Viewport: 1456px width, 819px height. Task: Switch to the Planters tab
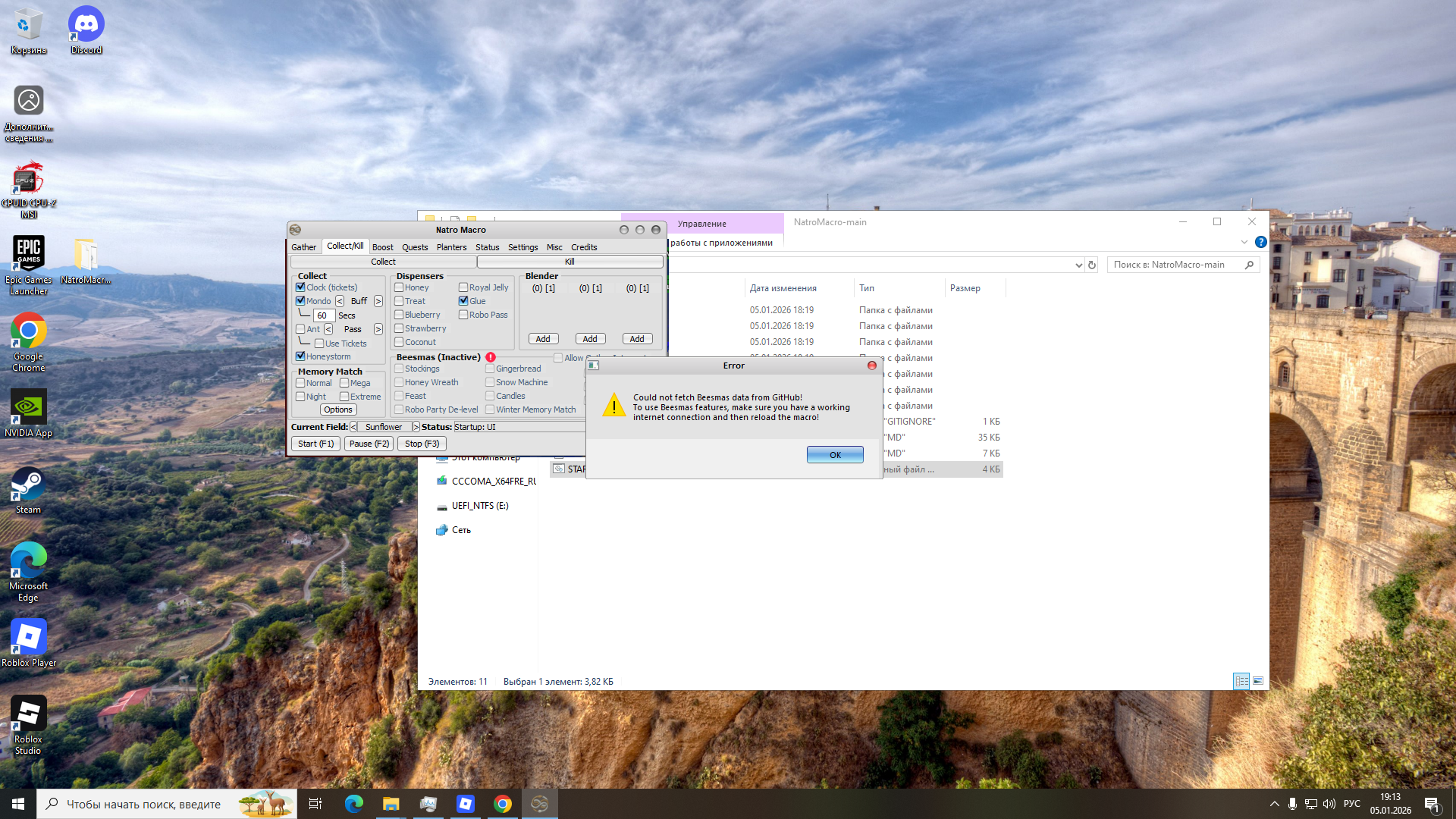pos(451,247)
